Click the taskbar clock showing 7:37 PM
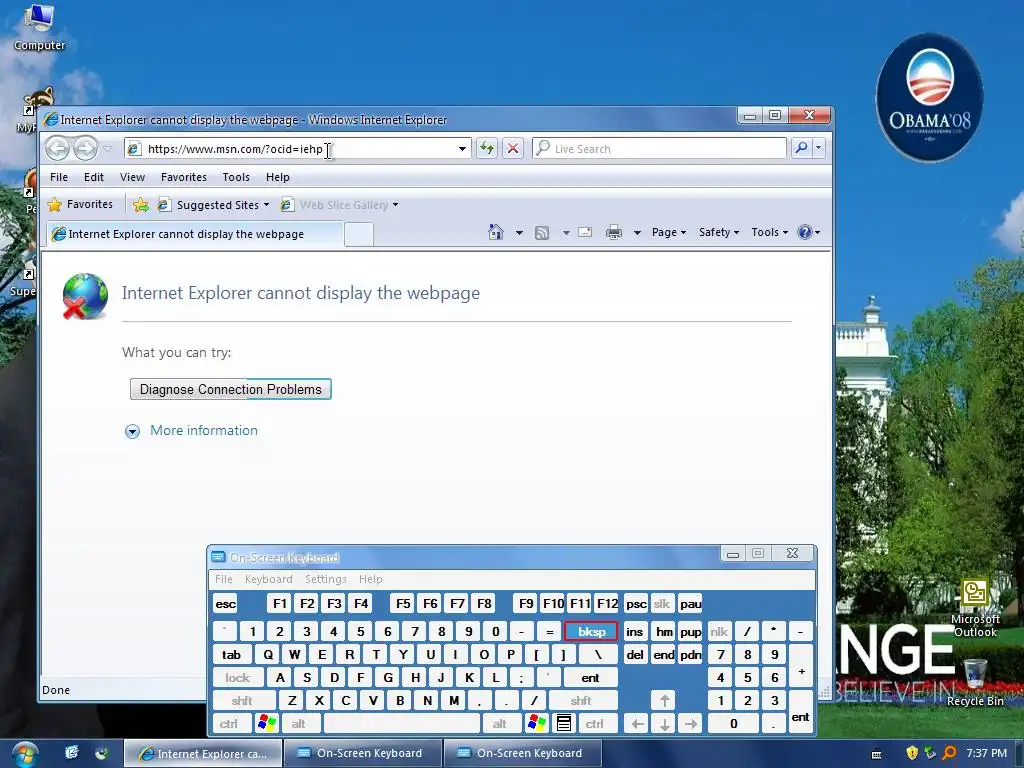This screenshot has height=768, width=1024. coord(986,753)
